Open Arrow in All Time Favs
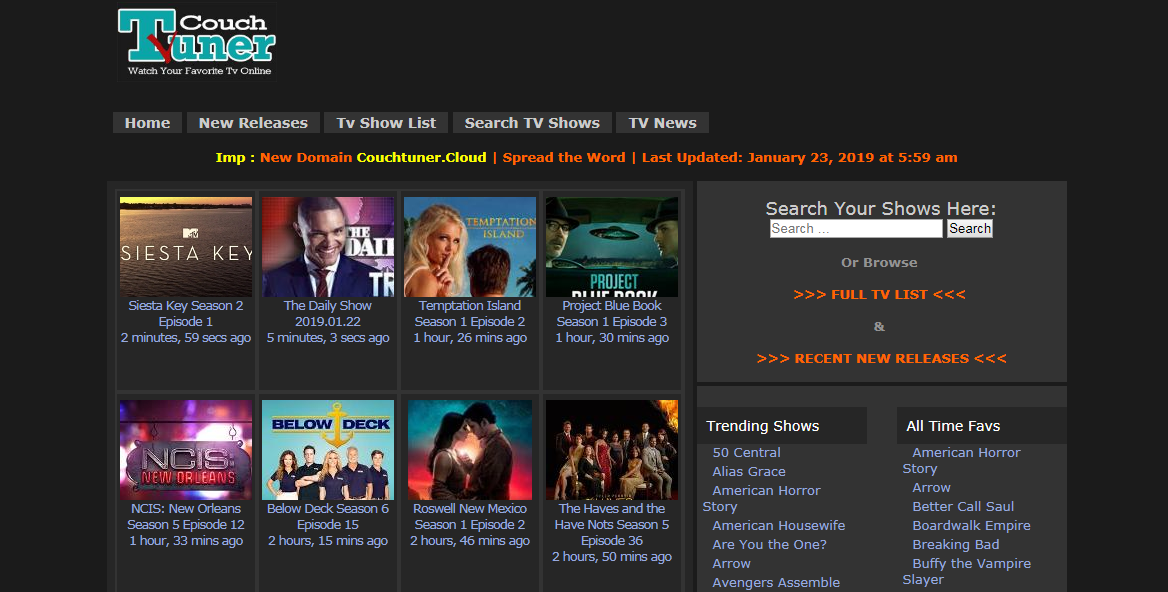 [x=931, y=488]
